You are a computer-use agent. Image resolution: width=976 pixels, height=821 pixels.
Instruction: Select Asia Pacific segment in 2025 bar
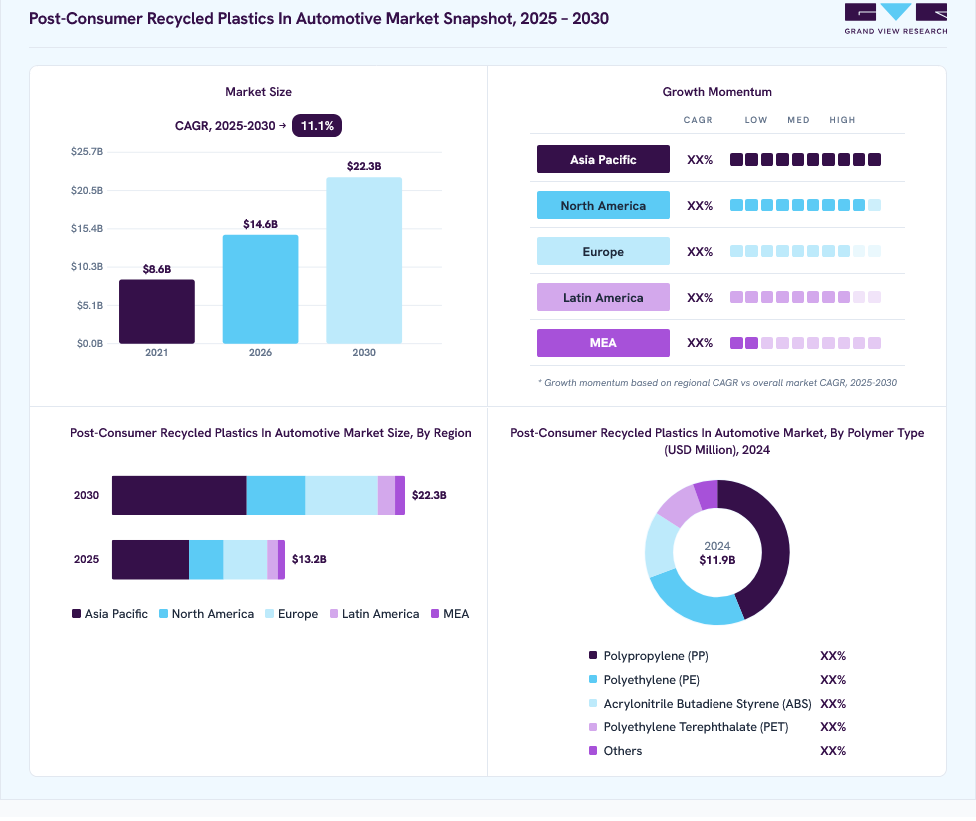tap(151, 560)
